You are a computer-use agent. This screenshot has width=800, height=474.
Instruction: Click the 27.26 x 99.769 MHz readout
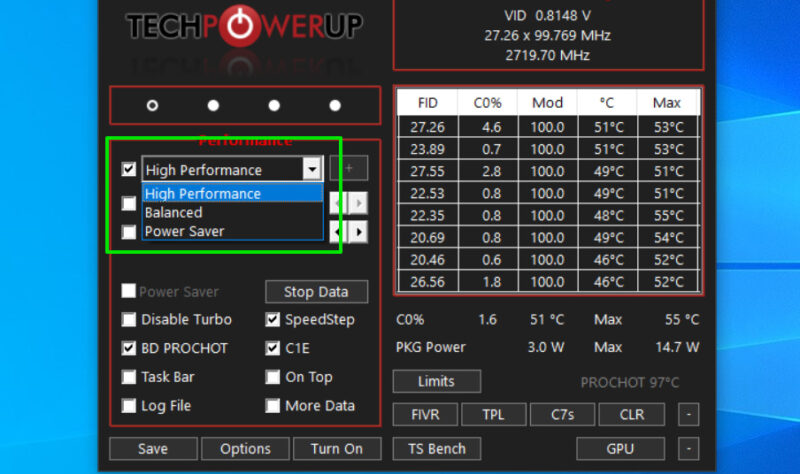[547, 36]
